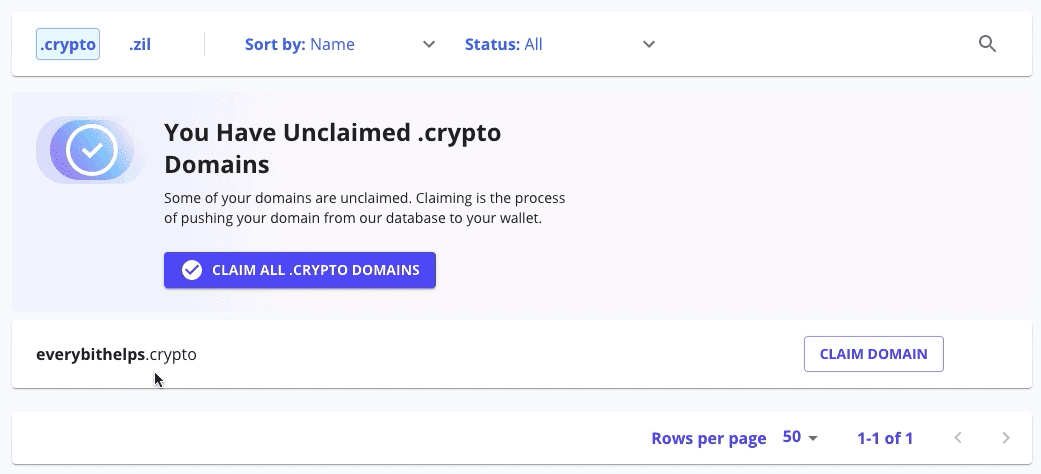Click checkmark icon inside Claim All button
This screenshot has width=1041, height=474.
click(192, 270)
